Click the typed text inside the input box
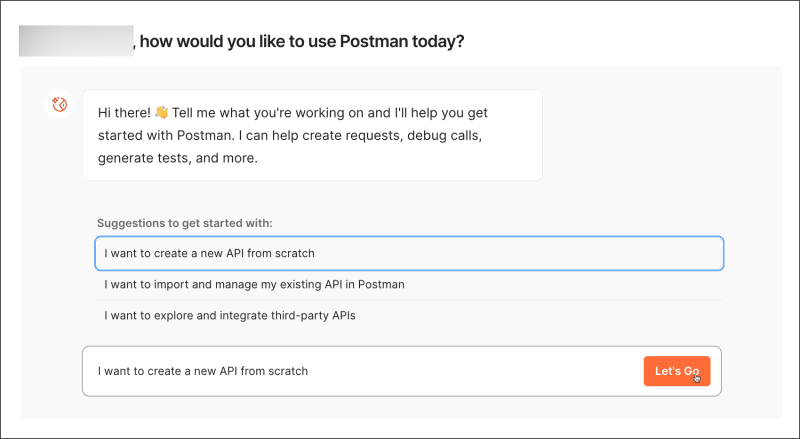Image resolution: width=800 pixels, height=439 pixels. (203, 371)
